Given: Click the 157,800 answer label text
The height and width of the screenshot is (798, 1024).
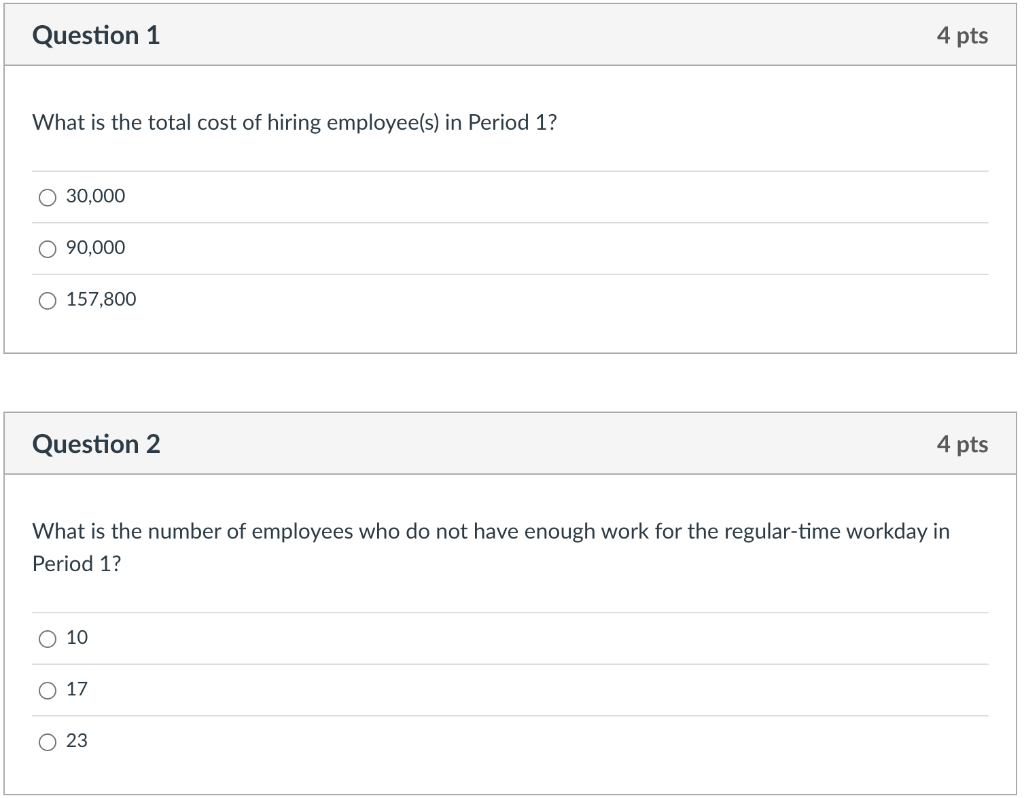Looking at the screenshot, I should point(101,299).
